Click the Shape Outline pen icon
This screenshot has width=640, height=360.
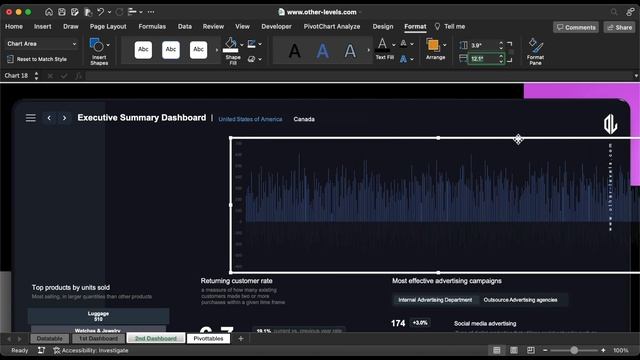pyautogui.click(x=251, y=44)
